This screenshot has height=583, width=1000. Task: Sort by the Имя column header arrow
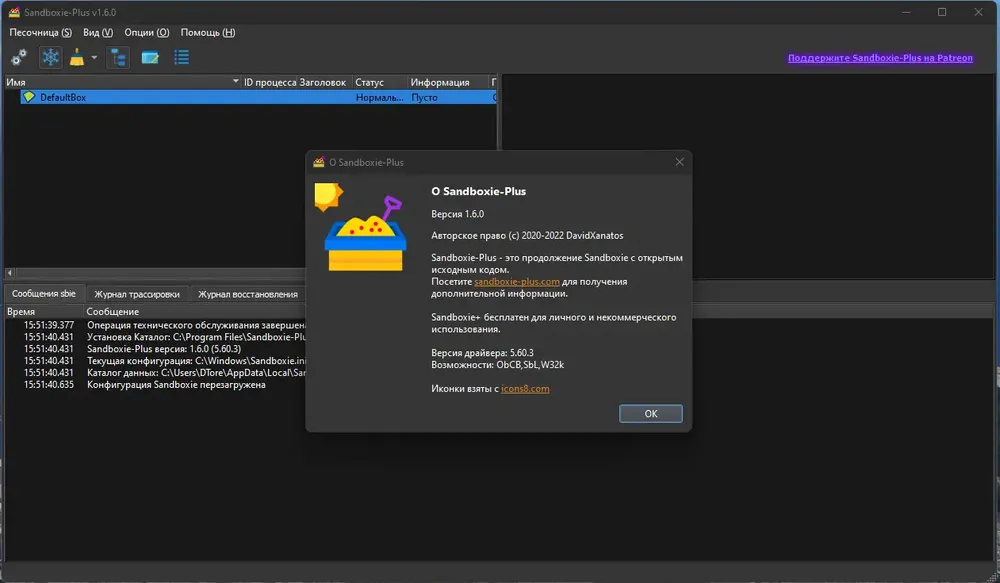click(x=235, y=81)
